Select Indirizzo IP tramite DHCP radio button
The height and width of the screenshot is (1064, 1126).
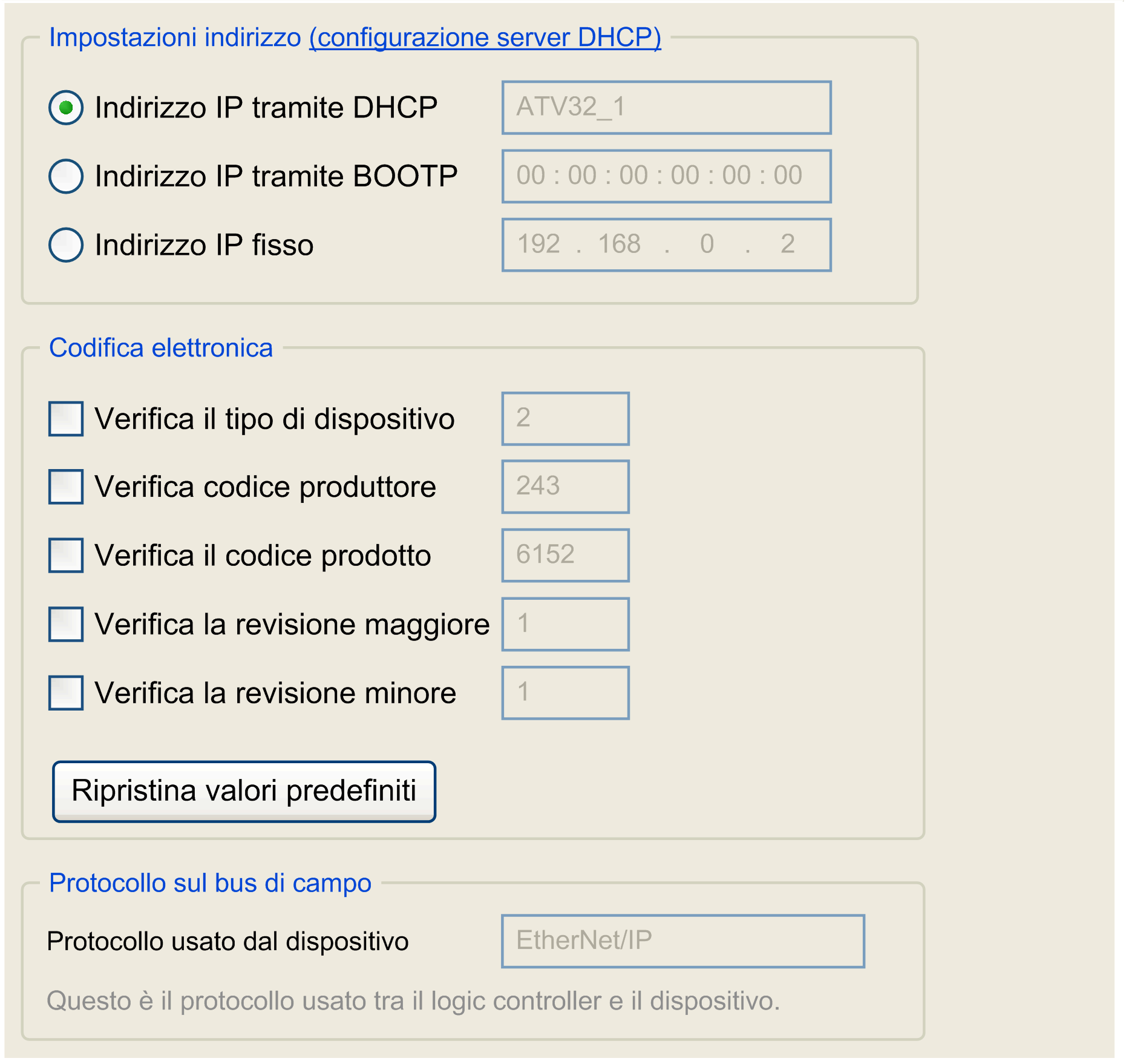(66, 108)
